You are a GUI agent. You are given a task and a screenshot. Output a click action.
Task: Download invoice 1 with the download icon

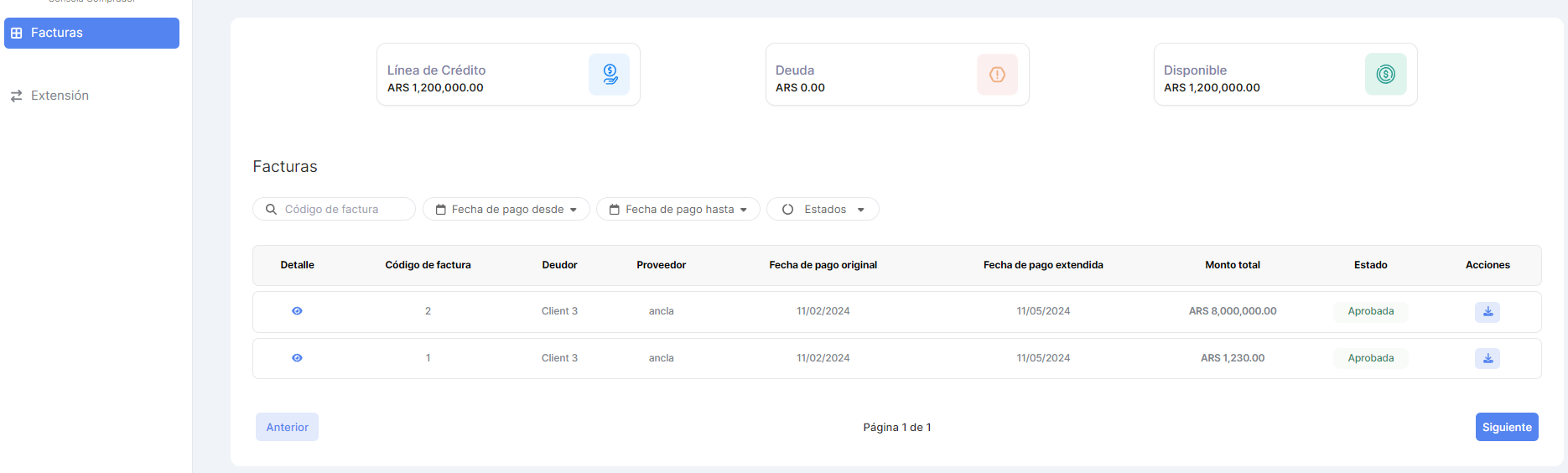(1487, 359)
